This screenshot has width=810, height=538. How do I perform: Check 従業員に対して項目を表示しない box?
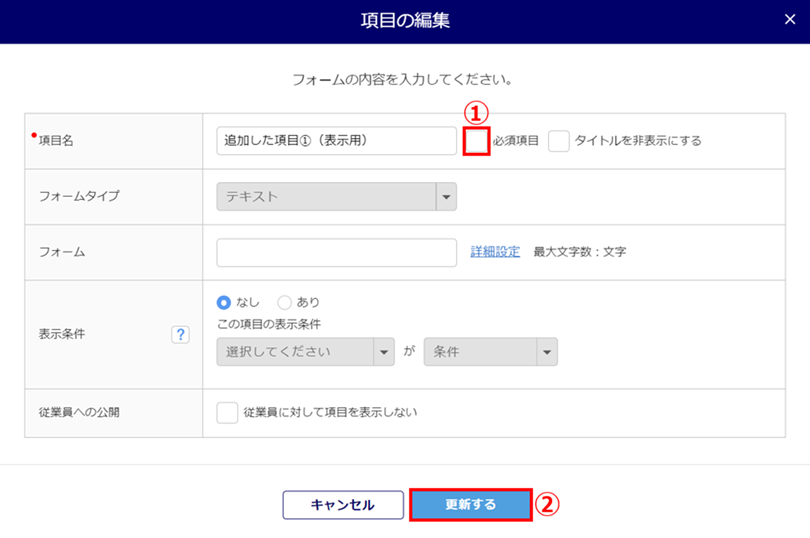pos(228,412)
